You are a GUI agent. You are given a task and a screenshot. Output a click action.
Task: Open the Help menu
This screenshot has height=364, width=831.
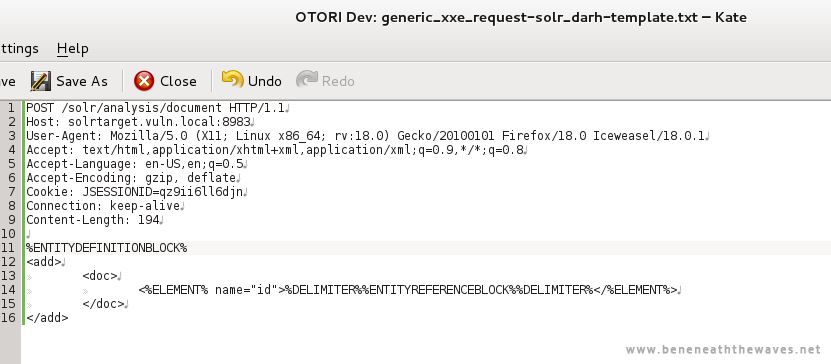(73, 49)
